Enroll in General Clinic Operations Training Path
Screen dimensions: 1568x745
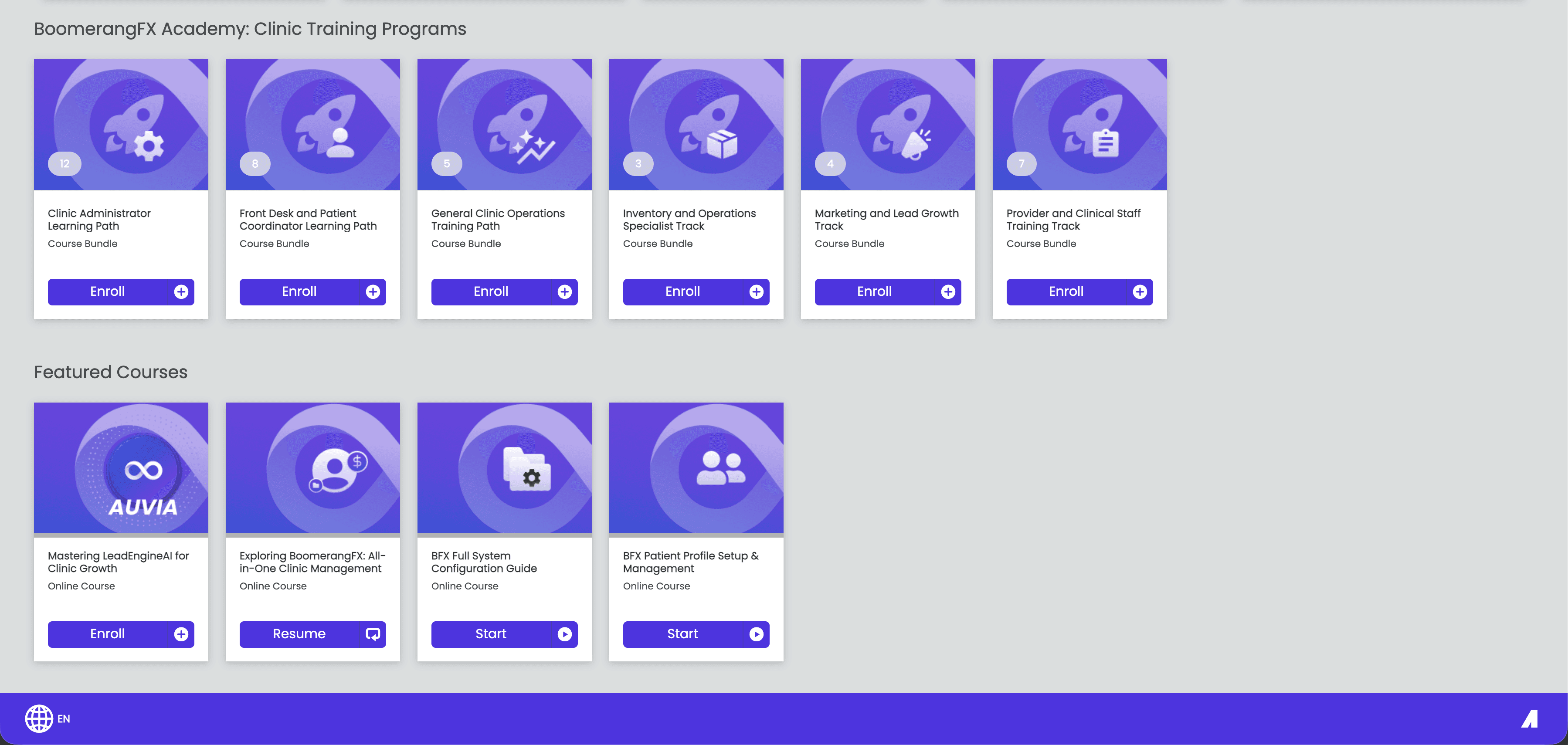(491, 291)
